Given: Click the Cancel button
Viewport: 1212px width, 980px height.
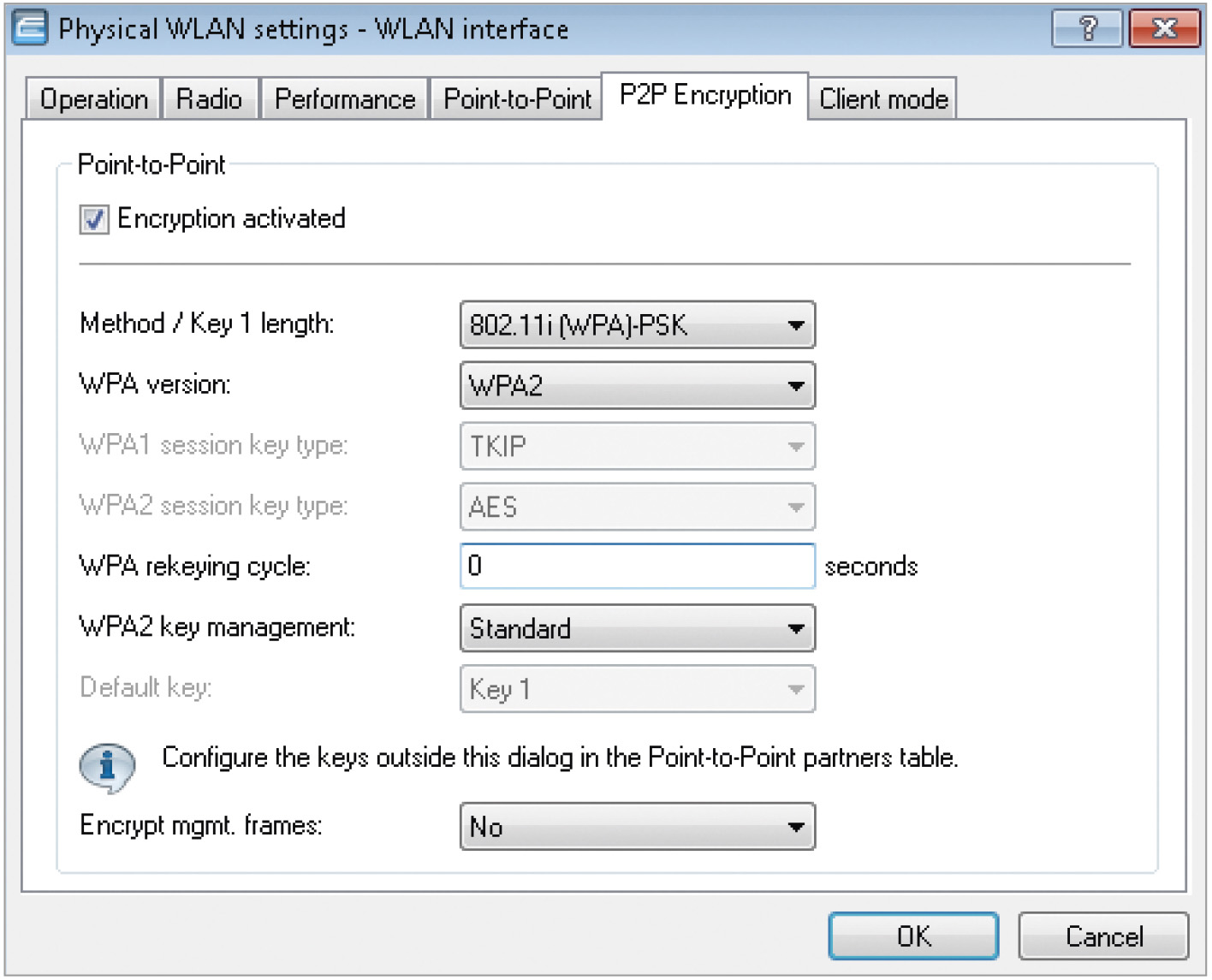Looking at the screenshot, I should click(1104, 936).
